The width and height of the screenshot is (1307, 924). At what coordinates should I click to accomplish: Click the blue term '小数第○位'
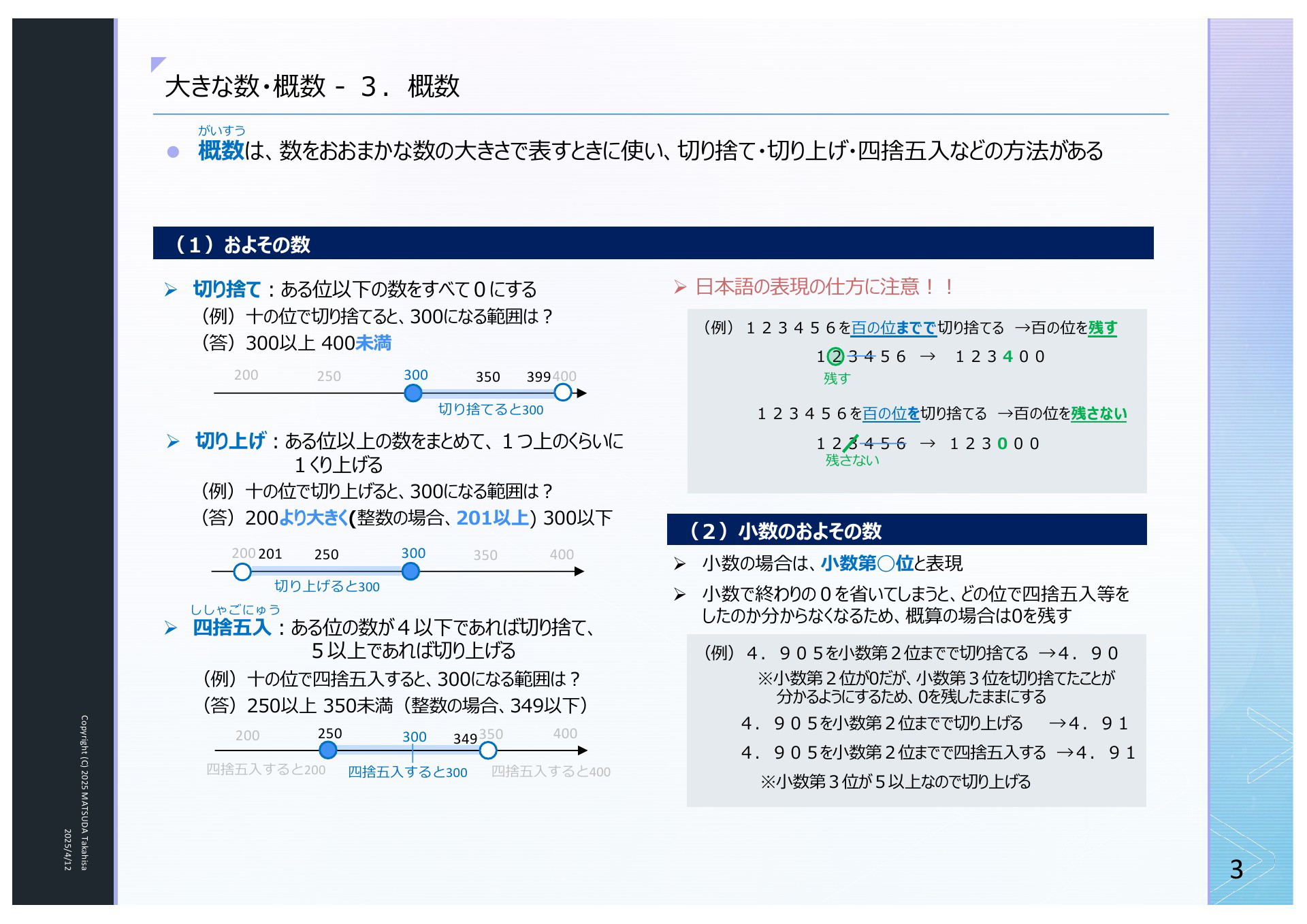tap(867, 563)
